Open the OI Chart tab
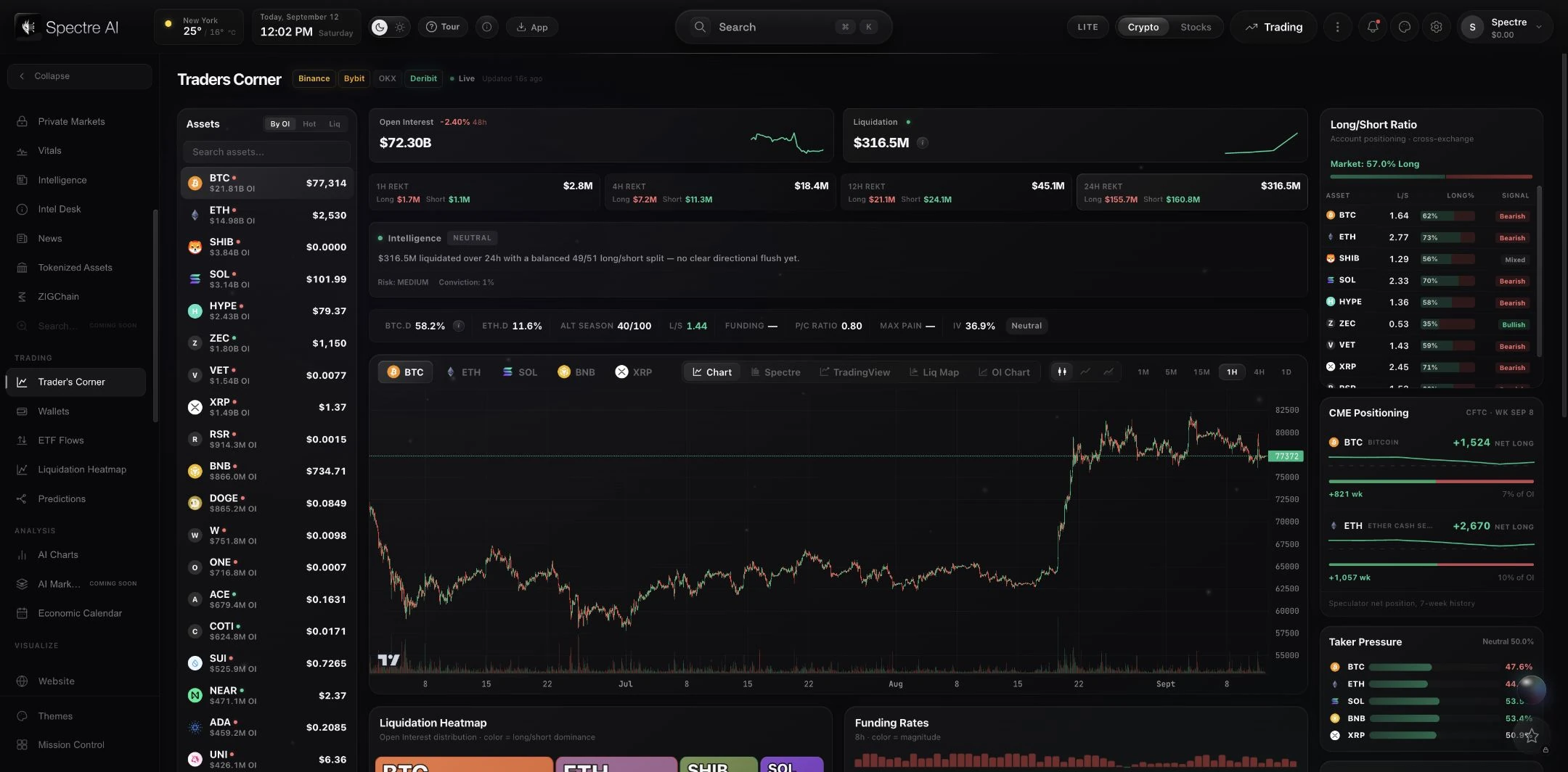Image resolution: width=1568 pixels, height=772 pixels. tap(1004, 372)
